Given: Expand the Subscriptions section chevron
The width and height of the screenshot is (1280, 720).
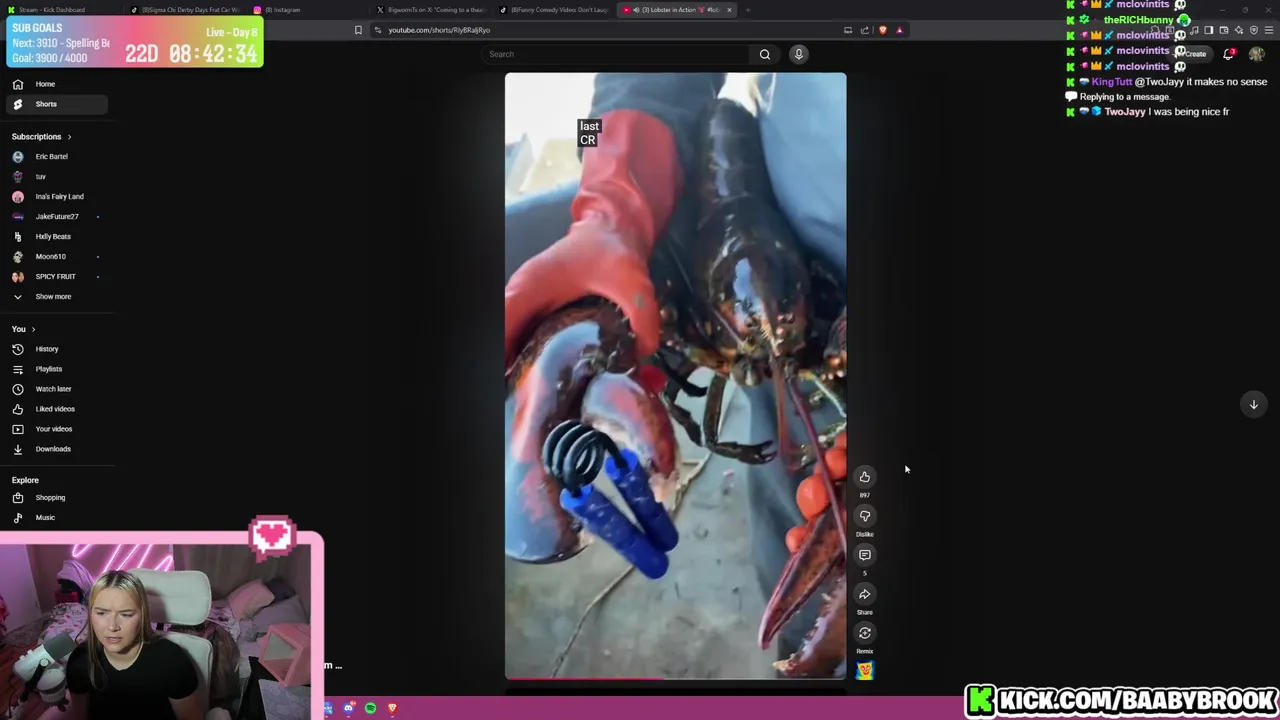Looking at the screenshot, I should click(69, 137).
